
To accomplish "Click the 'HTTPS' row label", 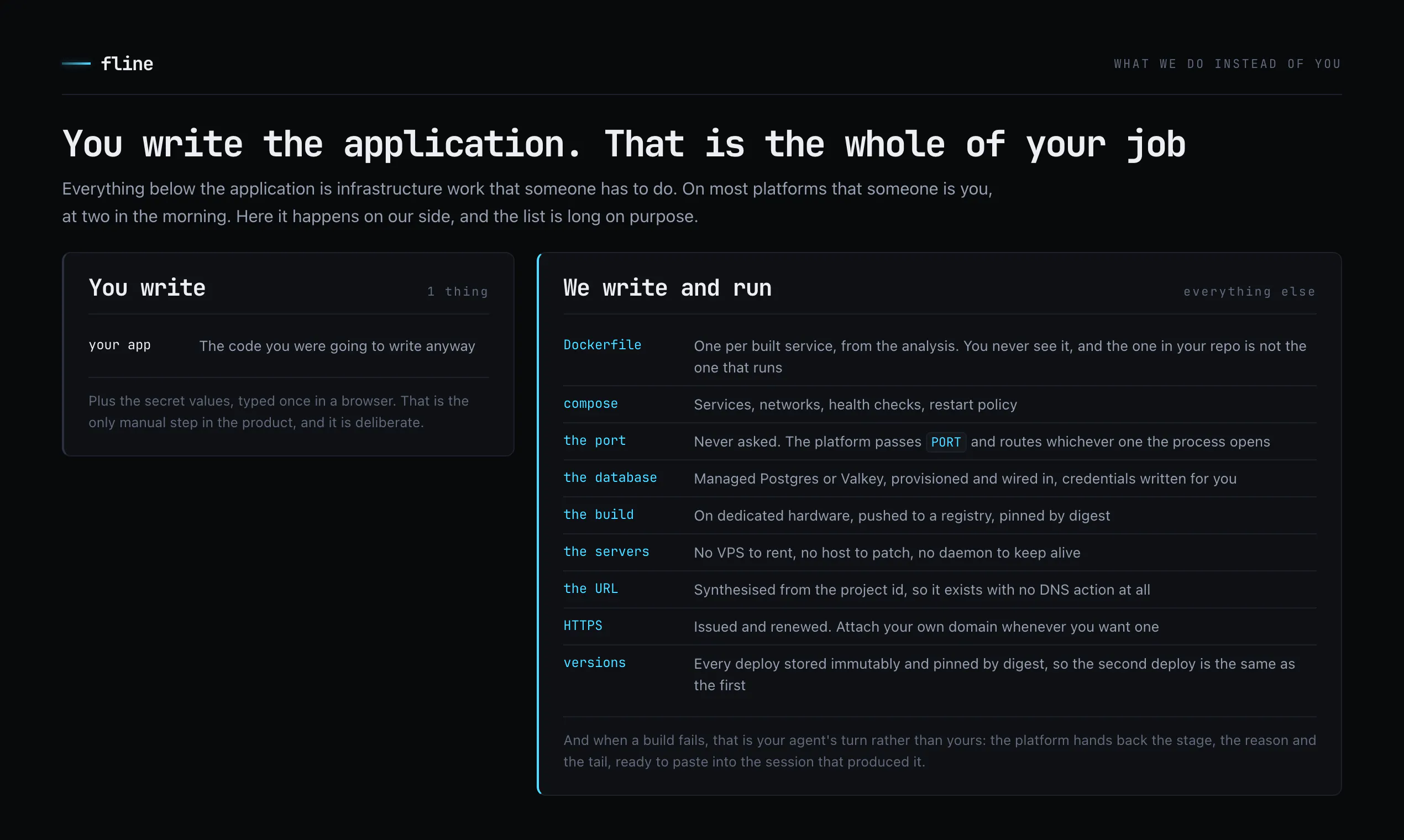I will pyautogui.click(x=583, y=626).
